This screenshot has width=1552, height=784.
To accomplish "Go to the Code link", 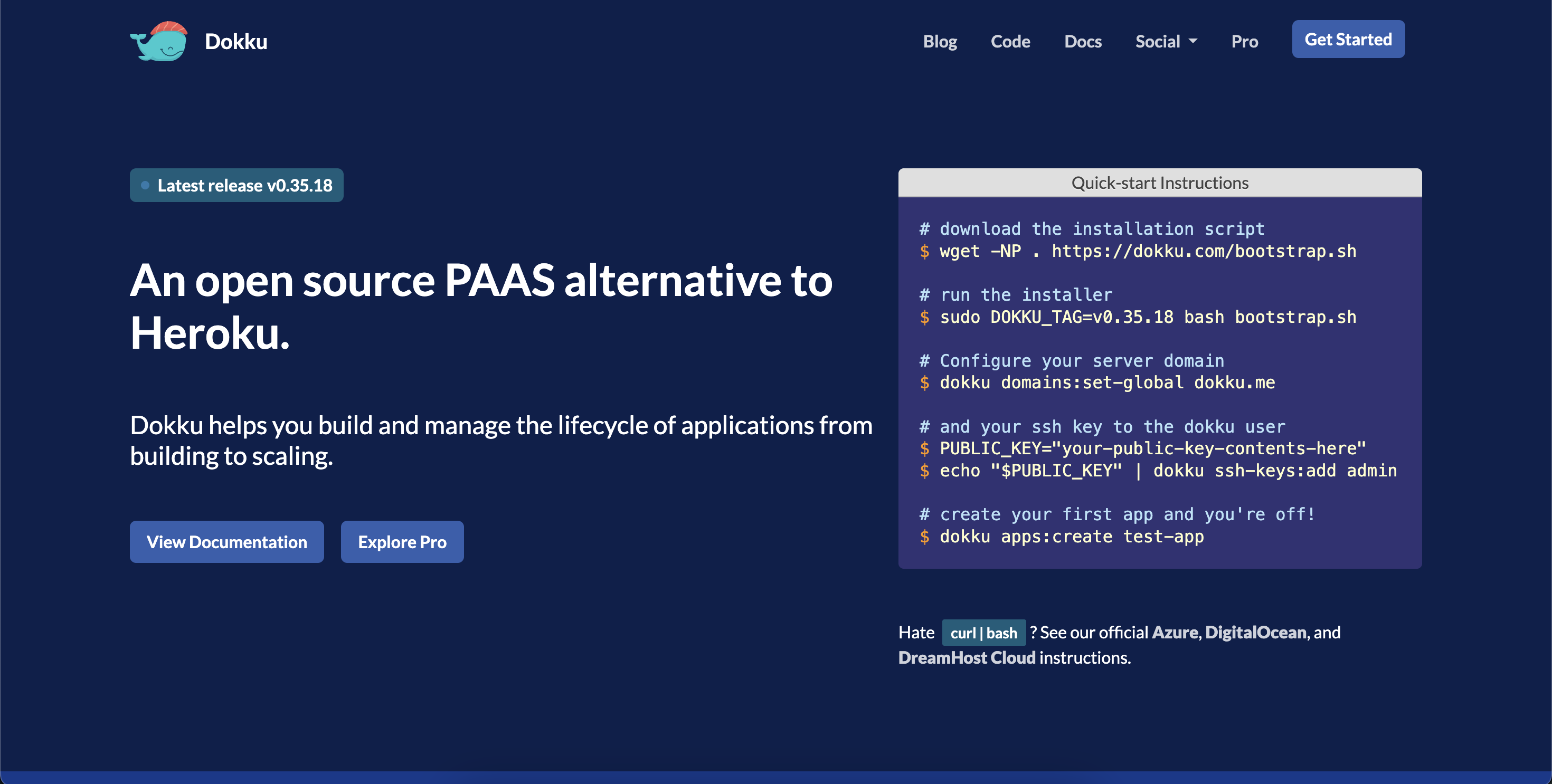I will (x=1010, y=42).
